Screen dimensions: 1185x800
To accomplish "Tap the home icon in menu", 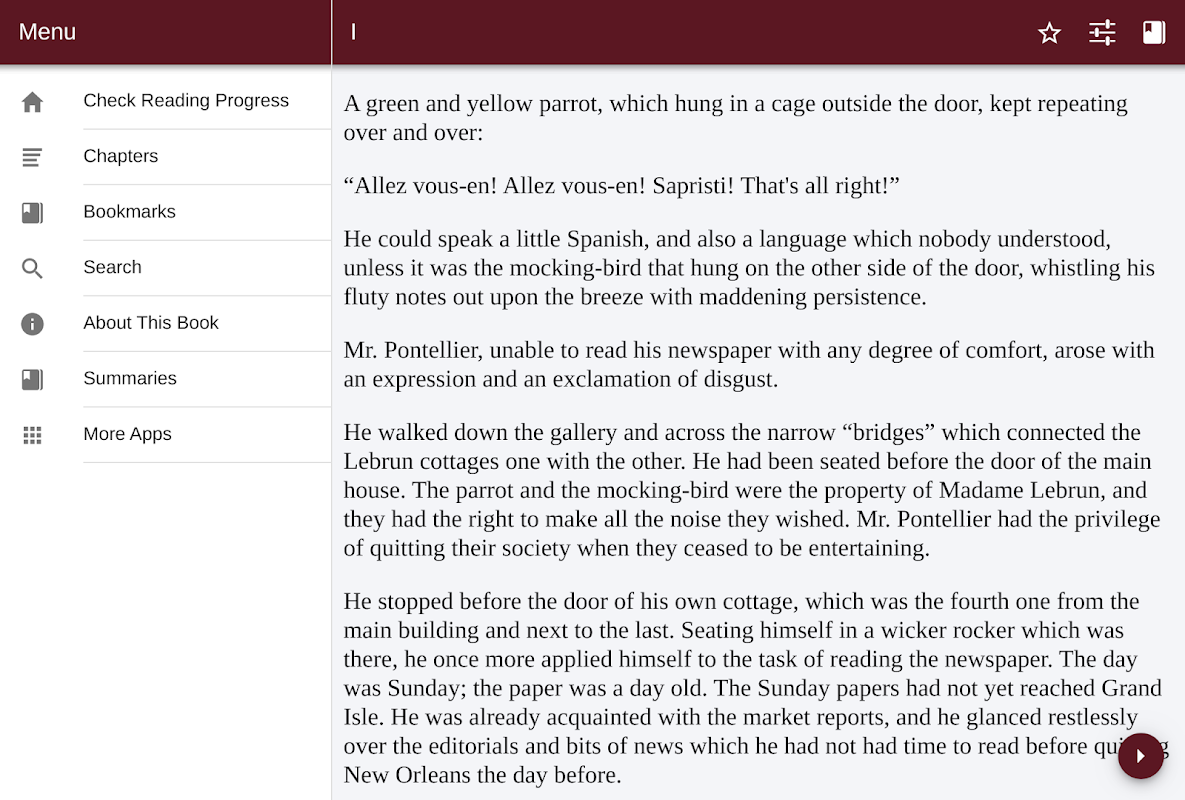I will click(x=32, y=101).
